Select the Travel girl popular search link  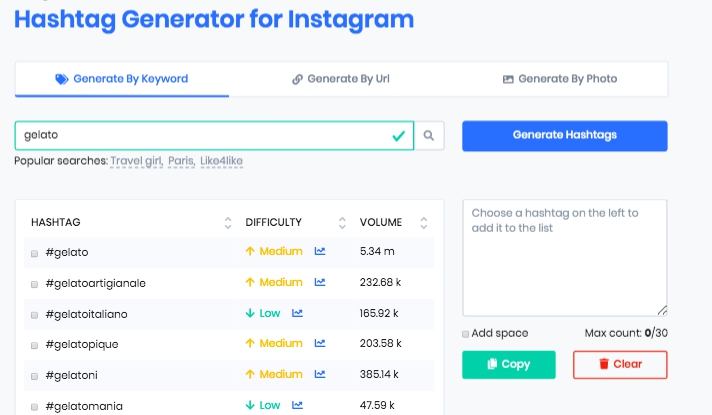click(x=136, y=161)
